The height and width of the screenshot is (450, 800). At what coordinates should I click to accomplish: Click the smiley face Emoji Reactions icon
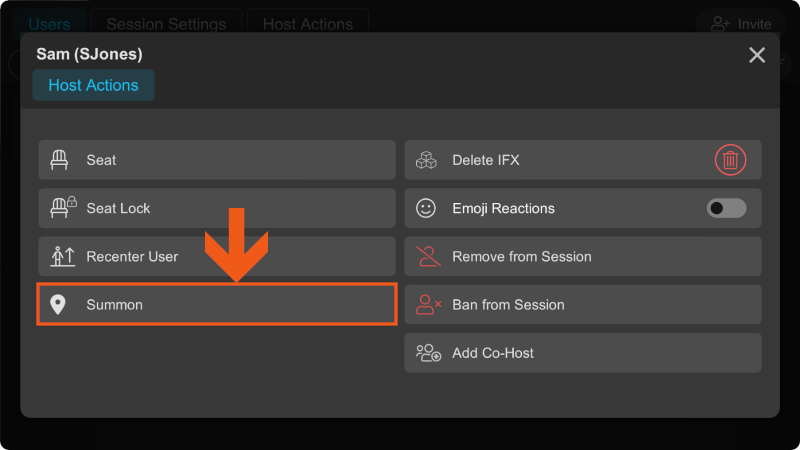(426, 208)
